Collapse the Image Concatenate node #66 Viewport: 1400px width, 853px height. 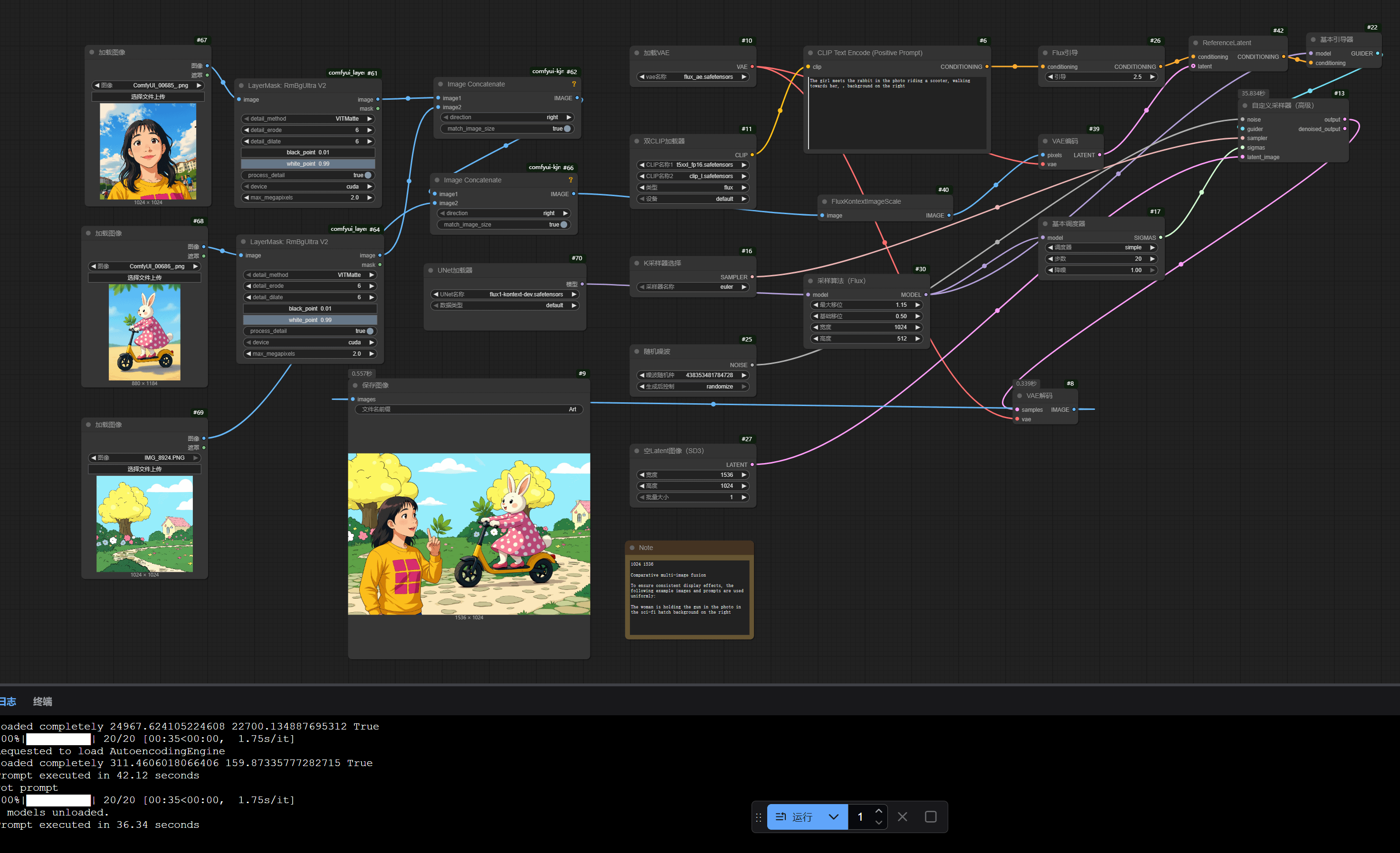(437, 180)
